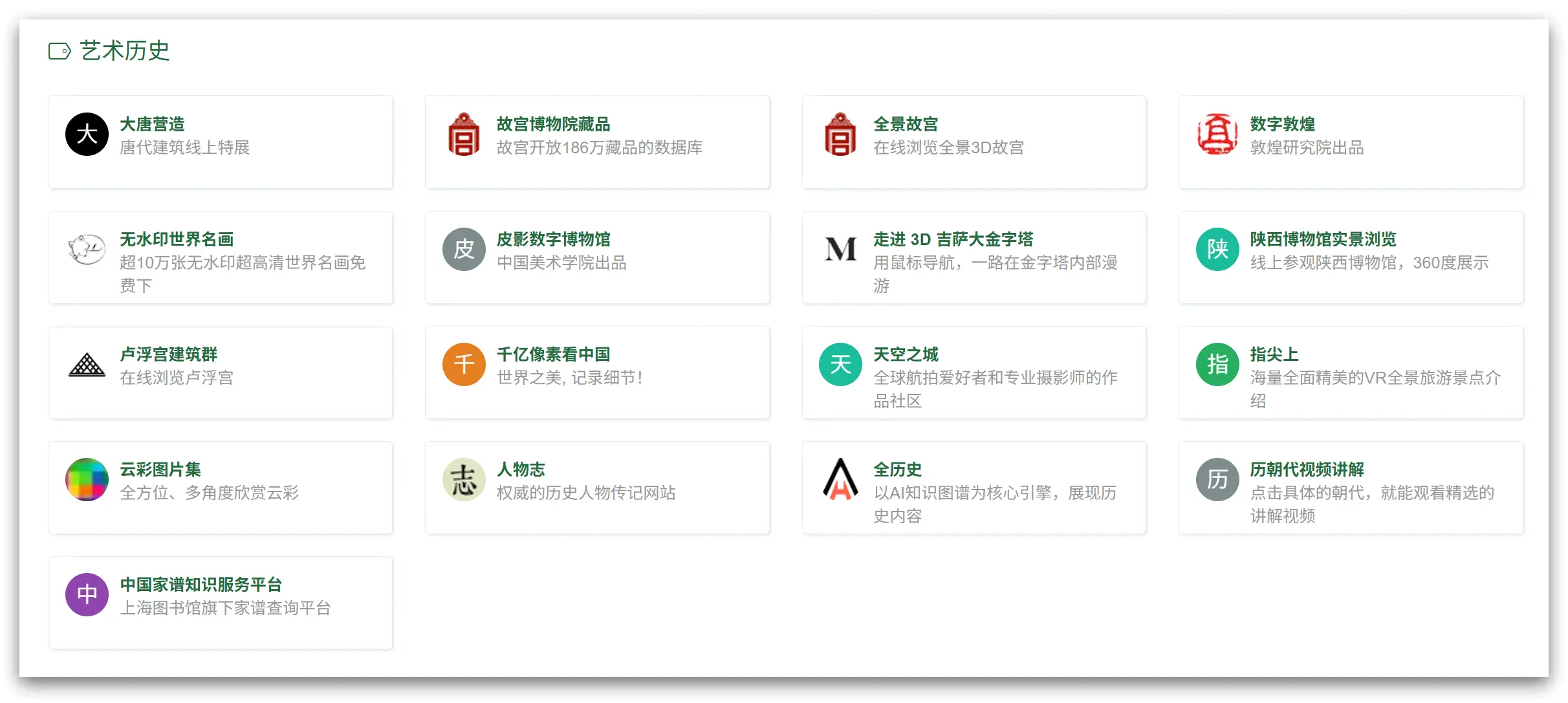This screenshot has width=1568, height=703.
Task: Click description 全方位、多角度欣赏云彩
Action: point(210,493)
